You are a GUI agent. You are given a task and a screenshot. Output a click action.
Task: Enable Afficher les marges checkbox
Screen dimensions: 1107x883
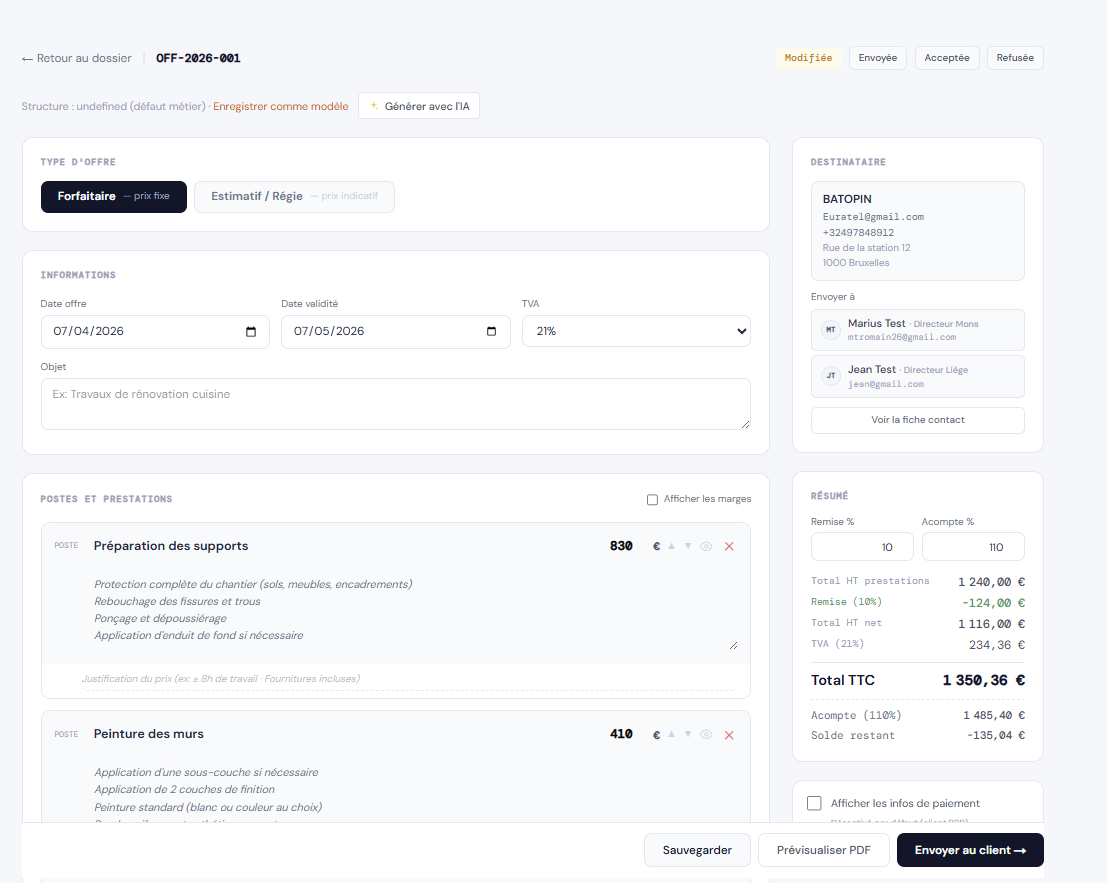coord(652,500)
